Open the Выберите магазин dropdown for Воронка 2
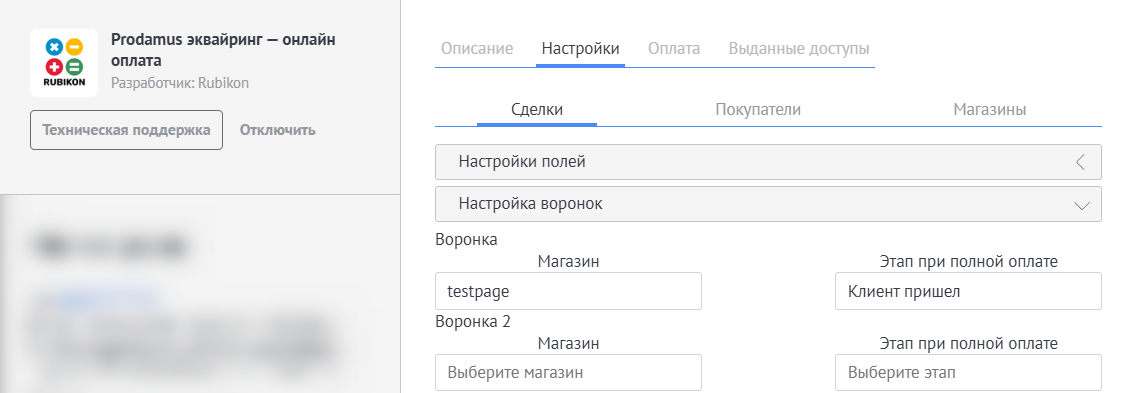This screenshot has height=393, width=1130. [x=569, y=373]
